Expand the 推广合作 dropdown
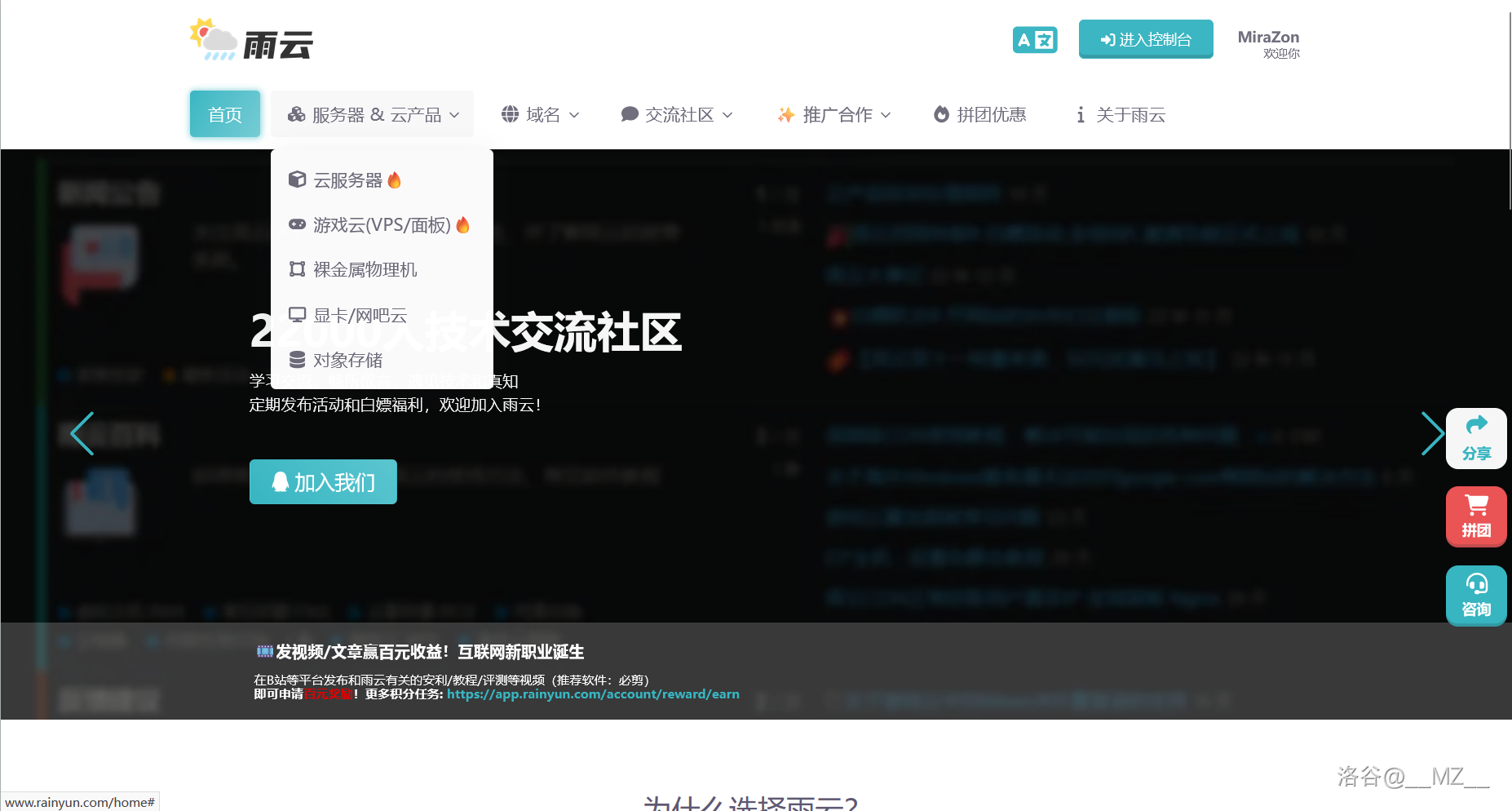 833,115
